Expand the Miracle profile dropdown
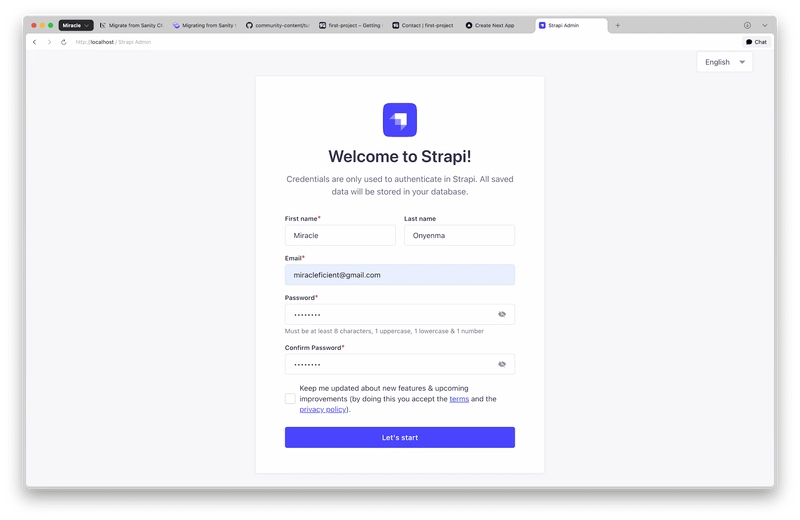 (x=76, y=25)
